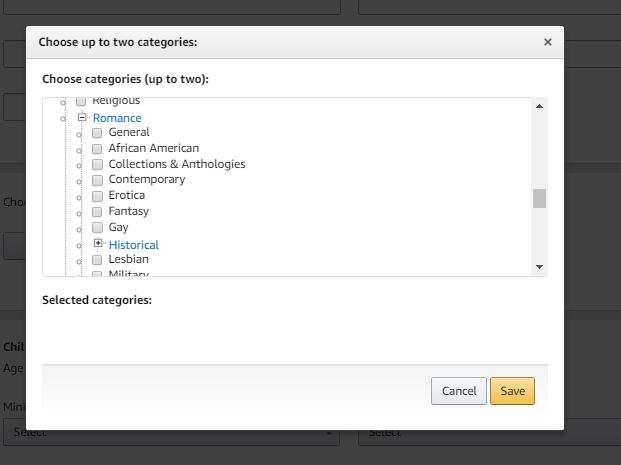621x465 pixels.
Task: Enable the Contemporary category checkbox
Action: coord(98,180)
